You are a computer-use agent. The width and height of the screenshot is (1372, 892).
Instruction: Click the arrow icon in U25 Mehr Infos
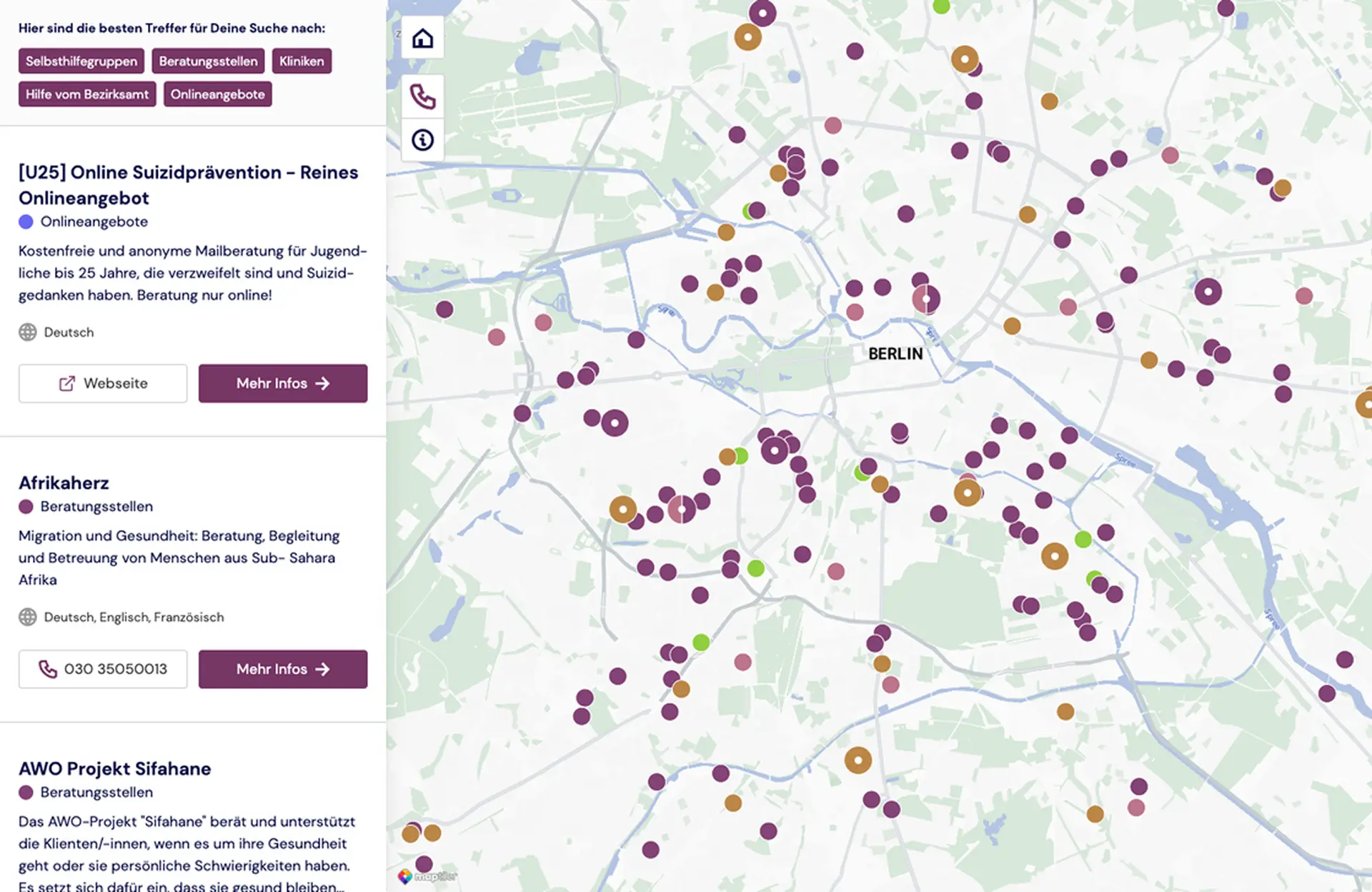[322, 383]
